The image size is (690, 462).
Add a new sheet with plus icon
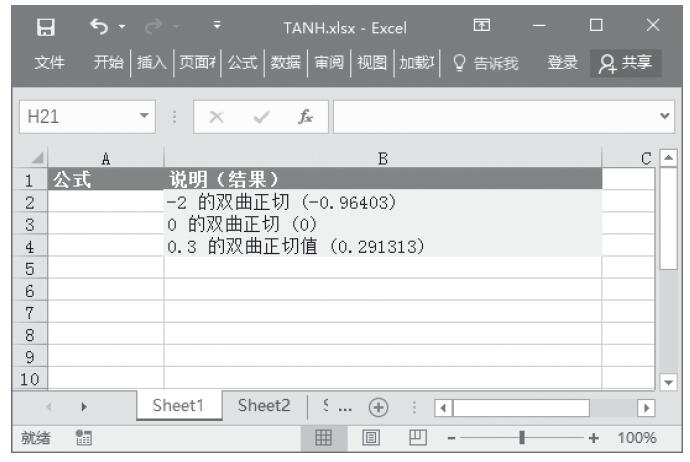(378, 407)
